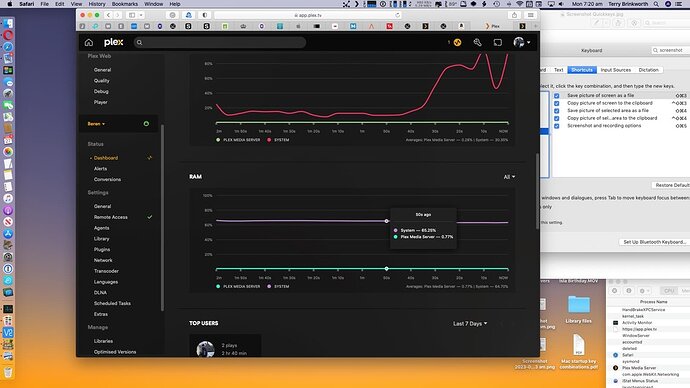Toggle the System legend in the CPU chart
The width and height of the screenshot is (690, 388).
pos(278,140)
